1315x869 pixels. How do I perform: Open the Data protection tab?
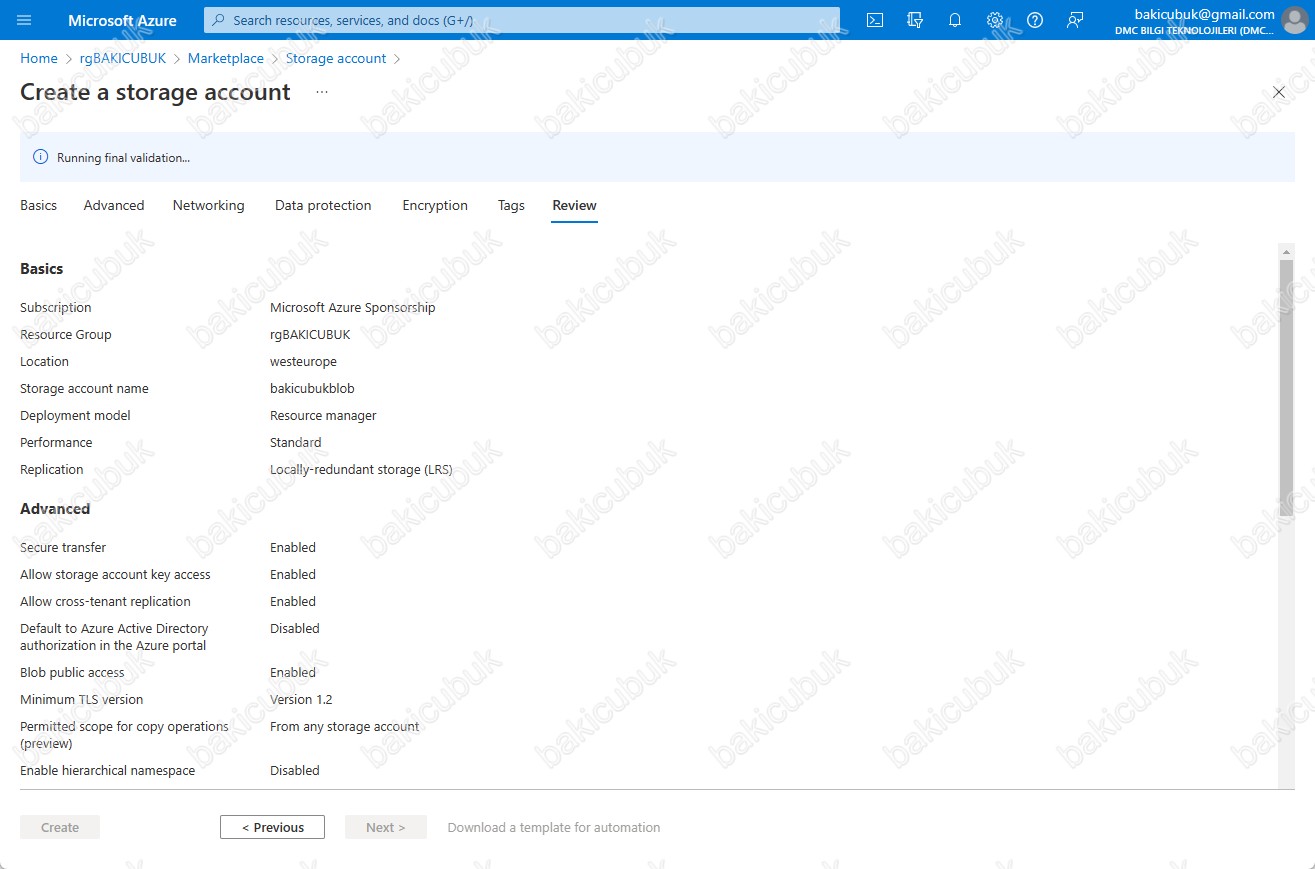click(x=323, y=205)
